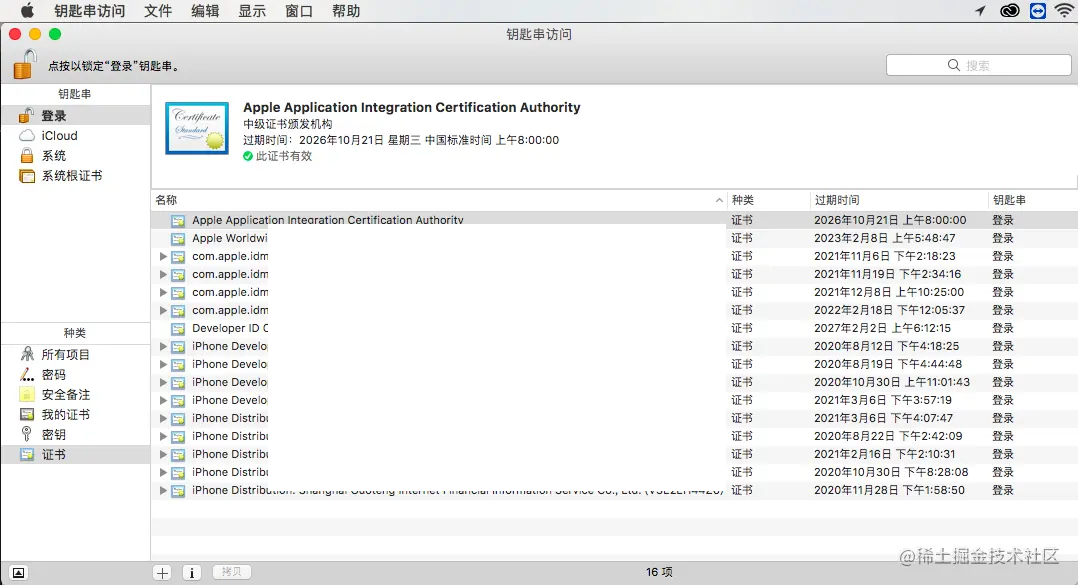The height and width of the screenshot is (585, 1078).
Task: Expand the iPhone Distribu row expiring 2020年8月22日
Action: click(163, 437)
